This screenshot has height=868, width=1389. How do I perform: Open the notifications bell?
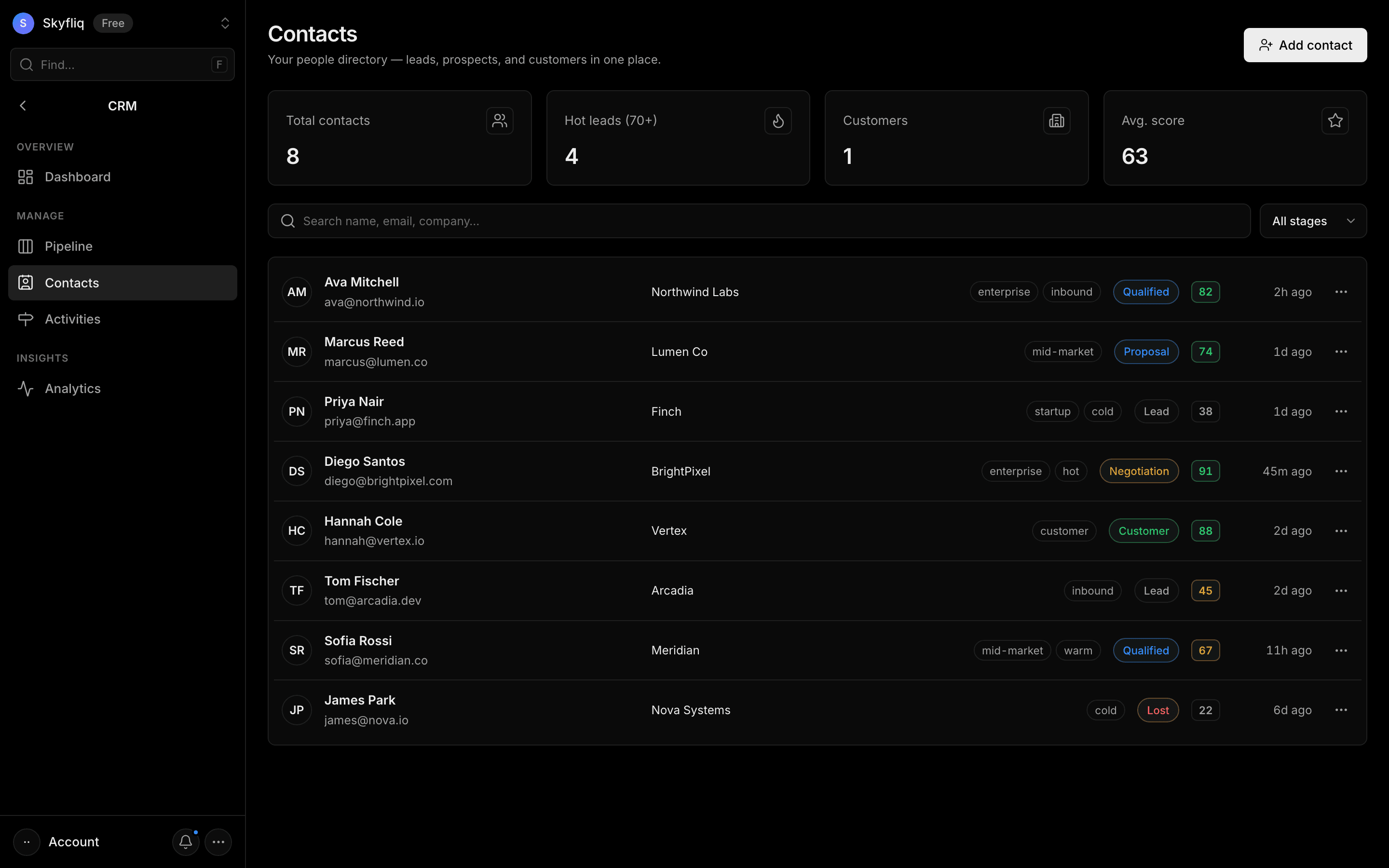[x=185, y=841]
